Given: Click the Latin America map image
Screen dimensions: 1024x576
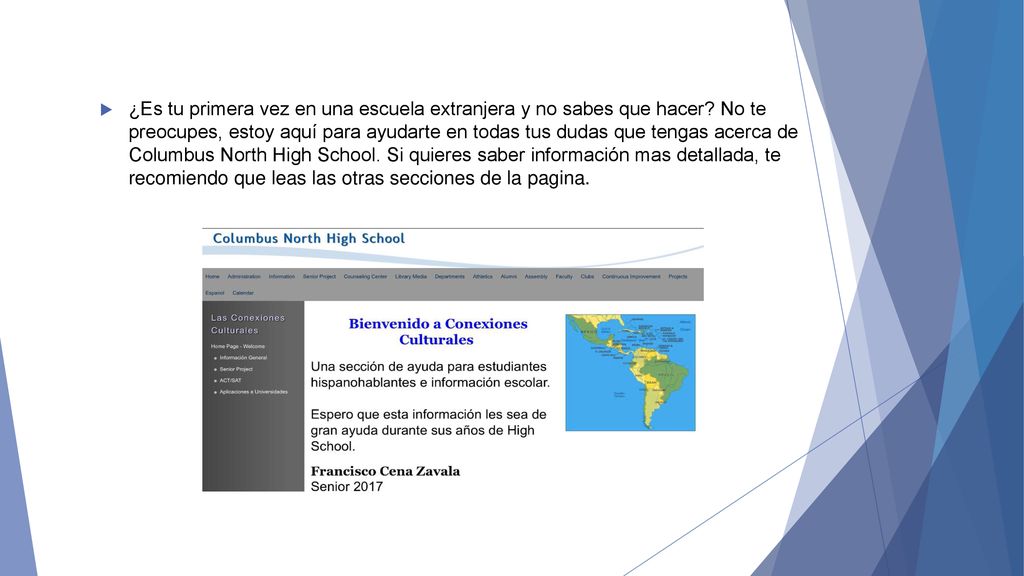Looking at the screenshot, I should (630, 372).
